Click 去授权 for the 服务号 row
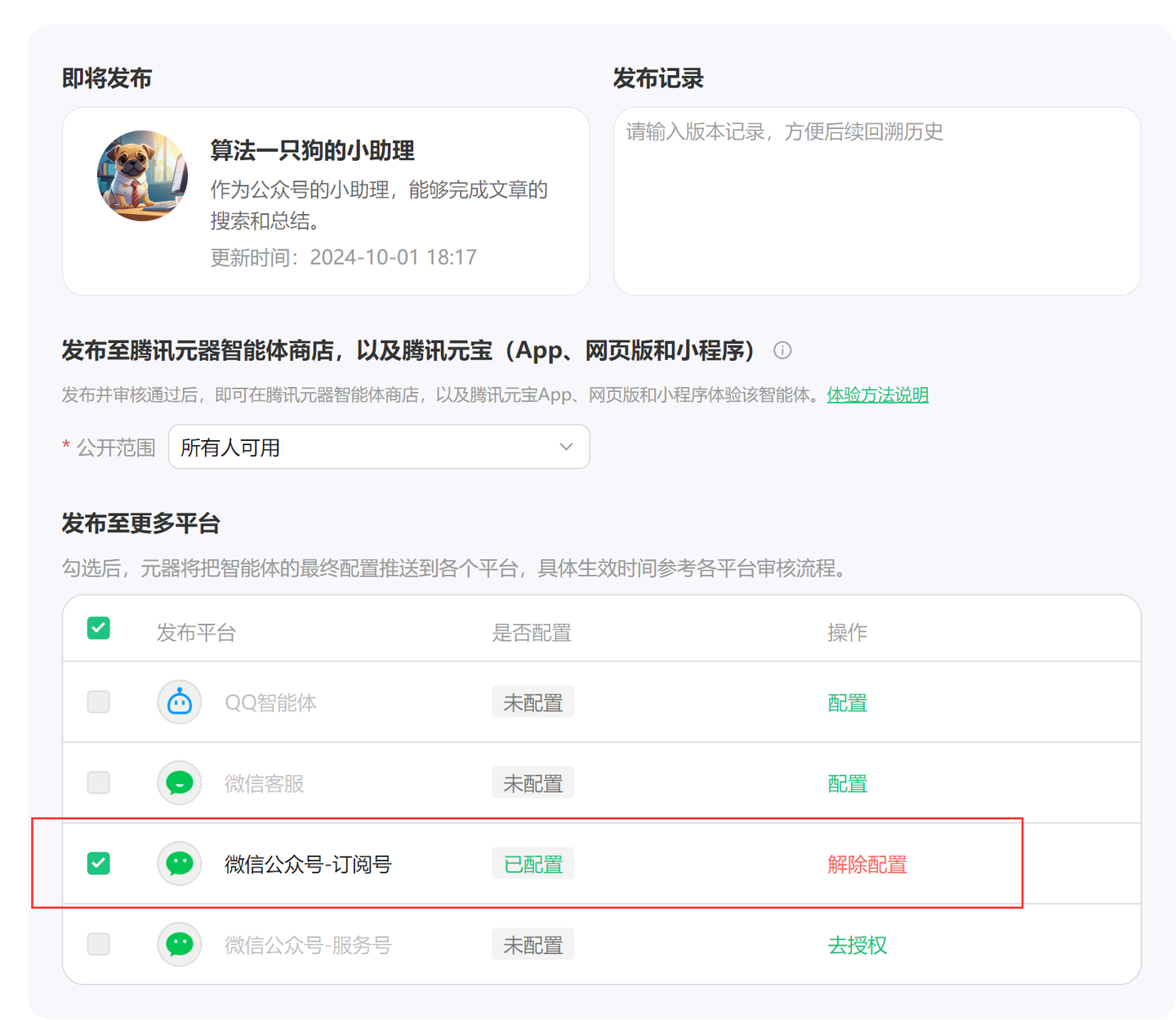 click(857, 945)
